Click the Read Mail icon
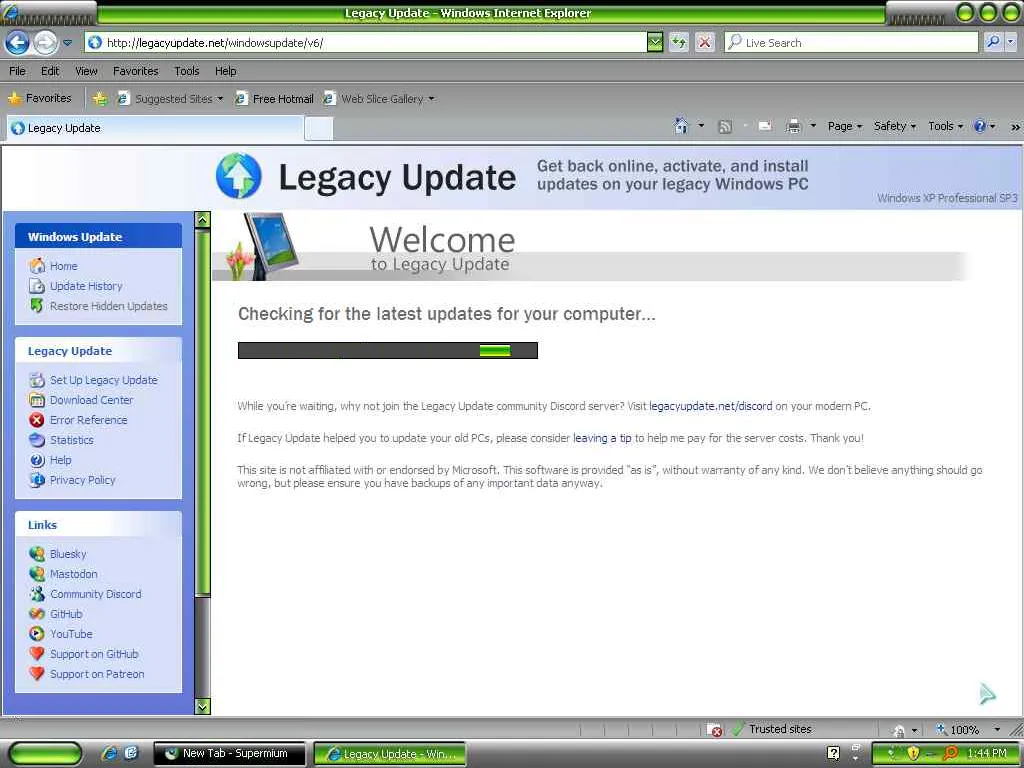 (765, 126)
